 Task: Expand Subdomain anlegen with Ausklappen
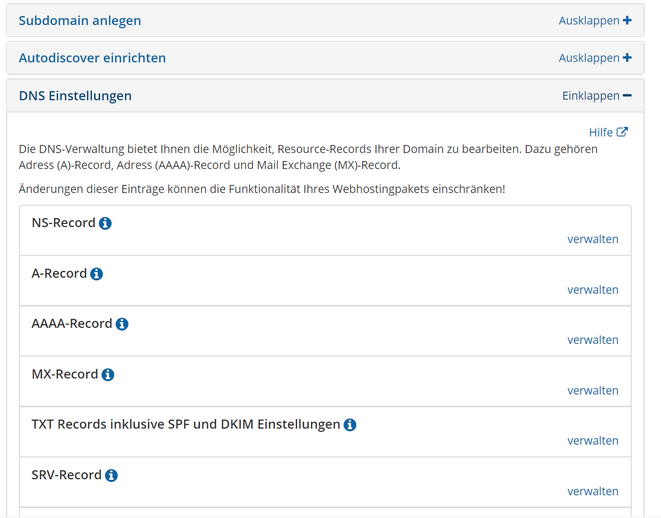pos(589,21)
